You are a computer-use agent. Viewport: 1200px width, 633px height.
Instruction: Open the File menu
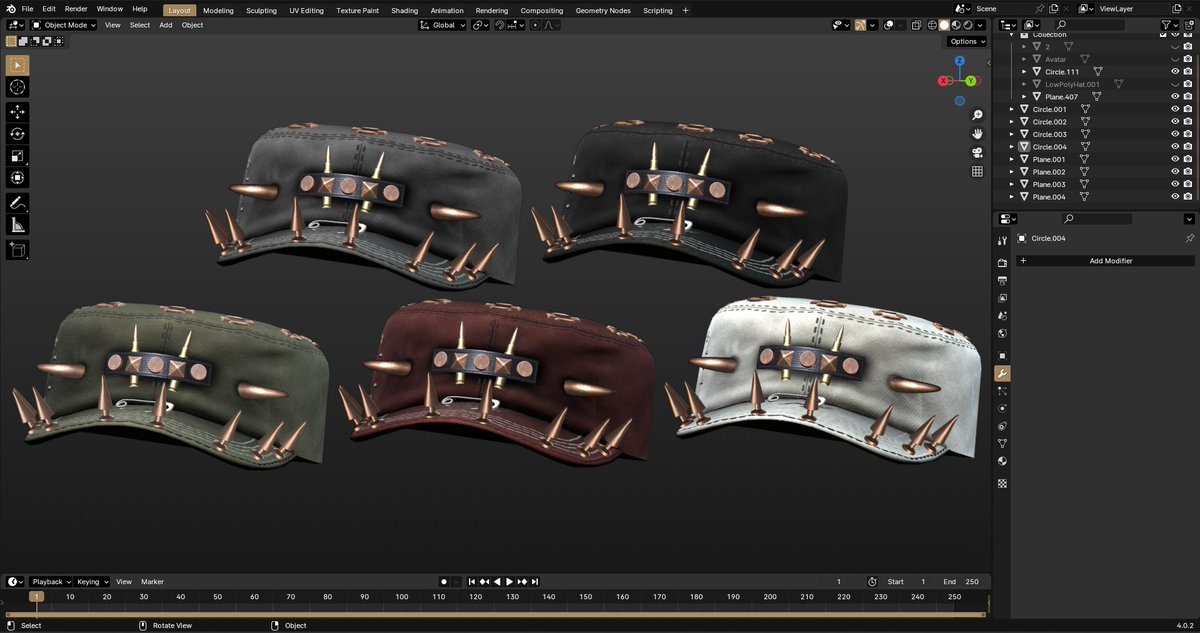click(28, 9)
